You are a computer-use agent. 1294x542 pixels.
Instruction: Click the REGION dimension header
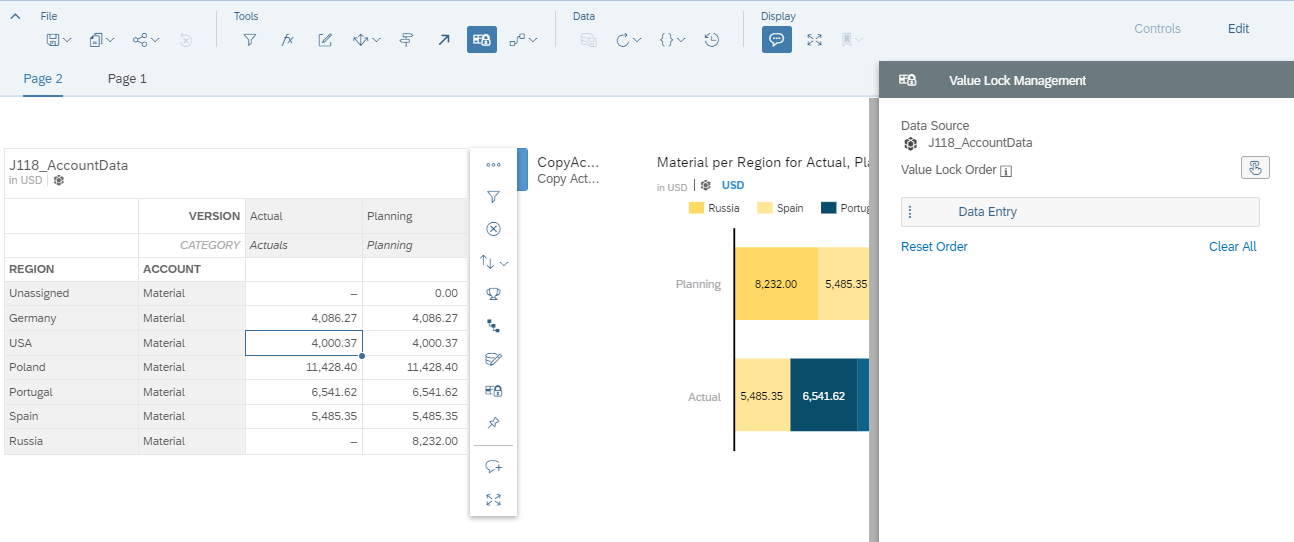coord(71,269)
